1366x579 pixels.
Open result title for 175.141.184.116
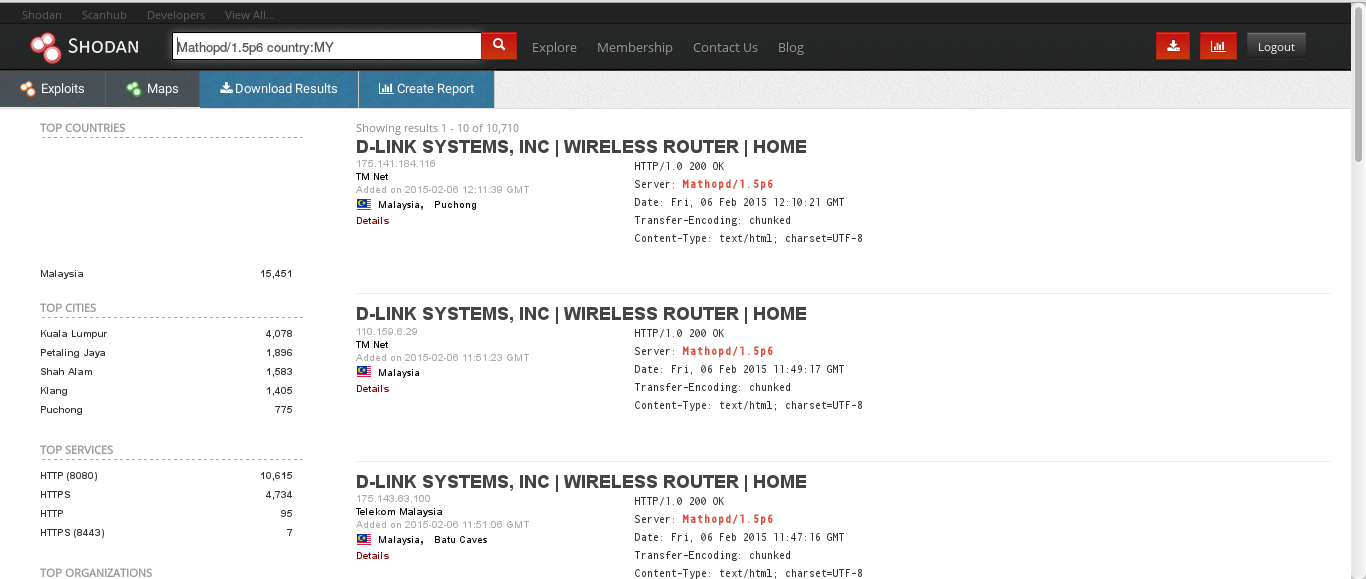click(x=581, y=147)
